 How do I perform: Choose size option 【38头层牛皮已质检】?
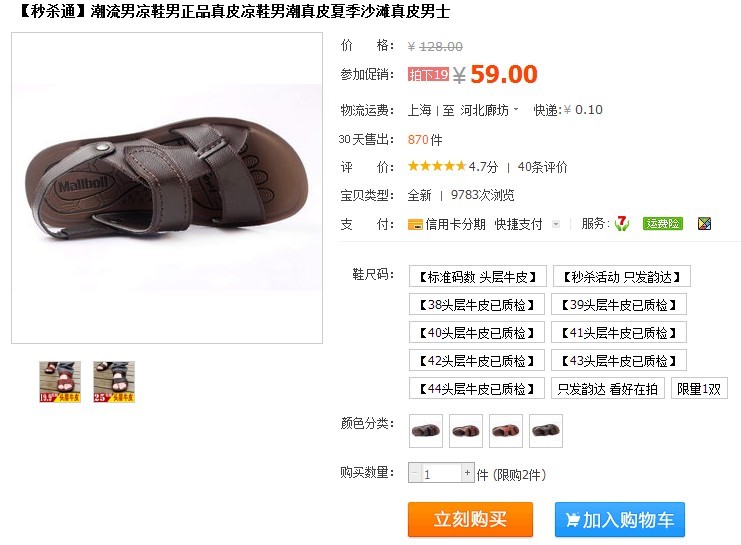pos(477,305)
